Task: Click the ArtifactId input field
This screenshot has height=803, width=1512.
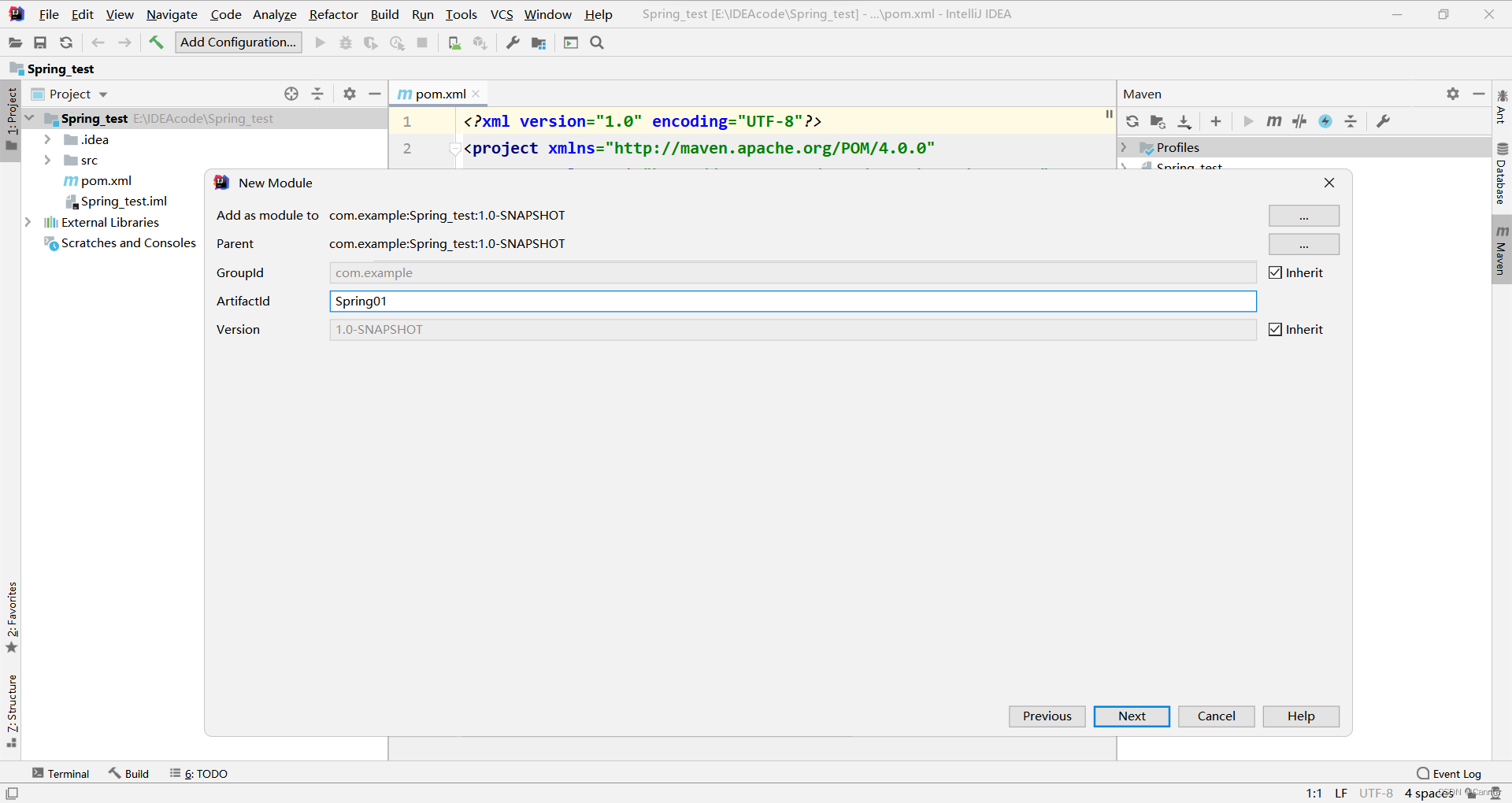Action: point(793,301)
